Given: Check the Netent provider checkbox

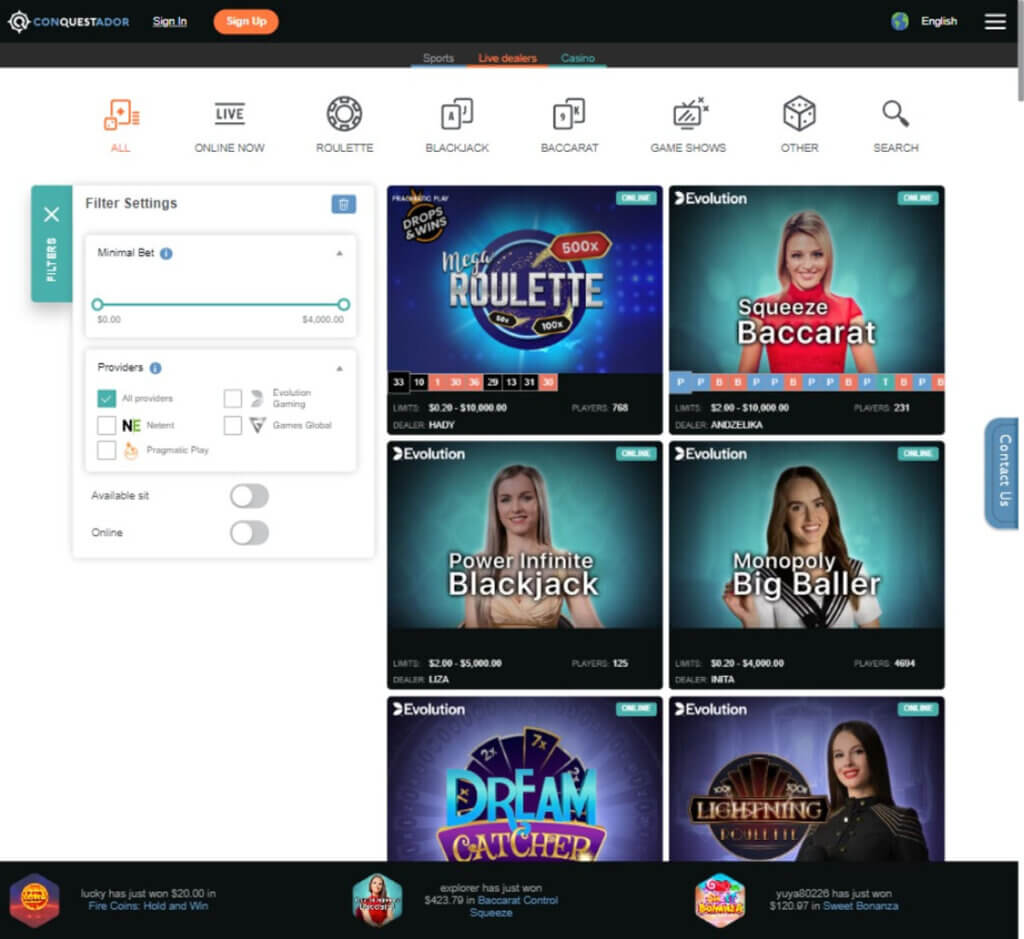Looking at the screenshot, I should click(106, 425).
